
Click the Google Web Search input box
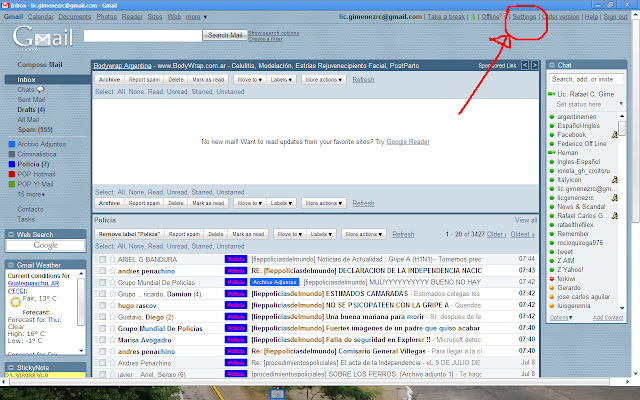pyautogui.click(x=45, y=246)
